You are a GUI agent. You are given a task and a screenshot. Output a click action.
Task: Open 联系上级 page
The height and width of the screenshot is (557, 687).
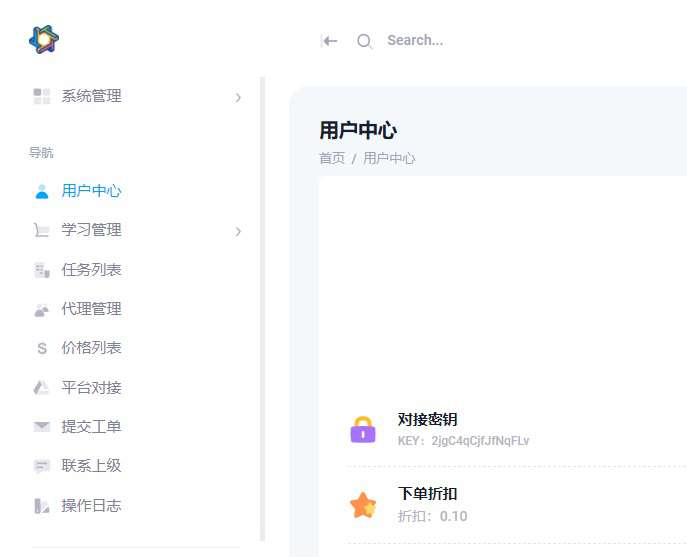pyautogui.click(x=91, y=465)
